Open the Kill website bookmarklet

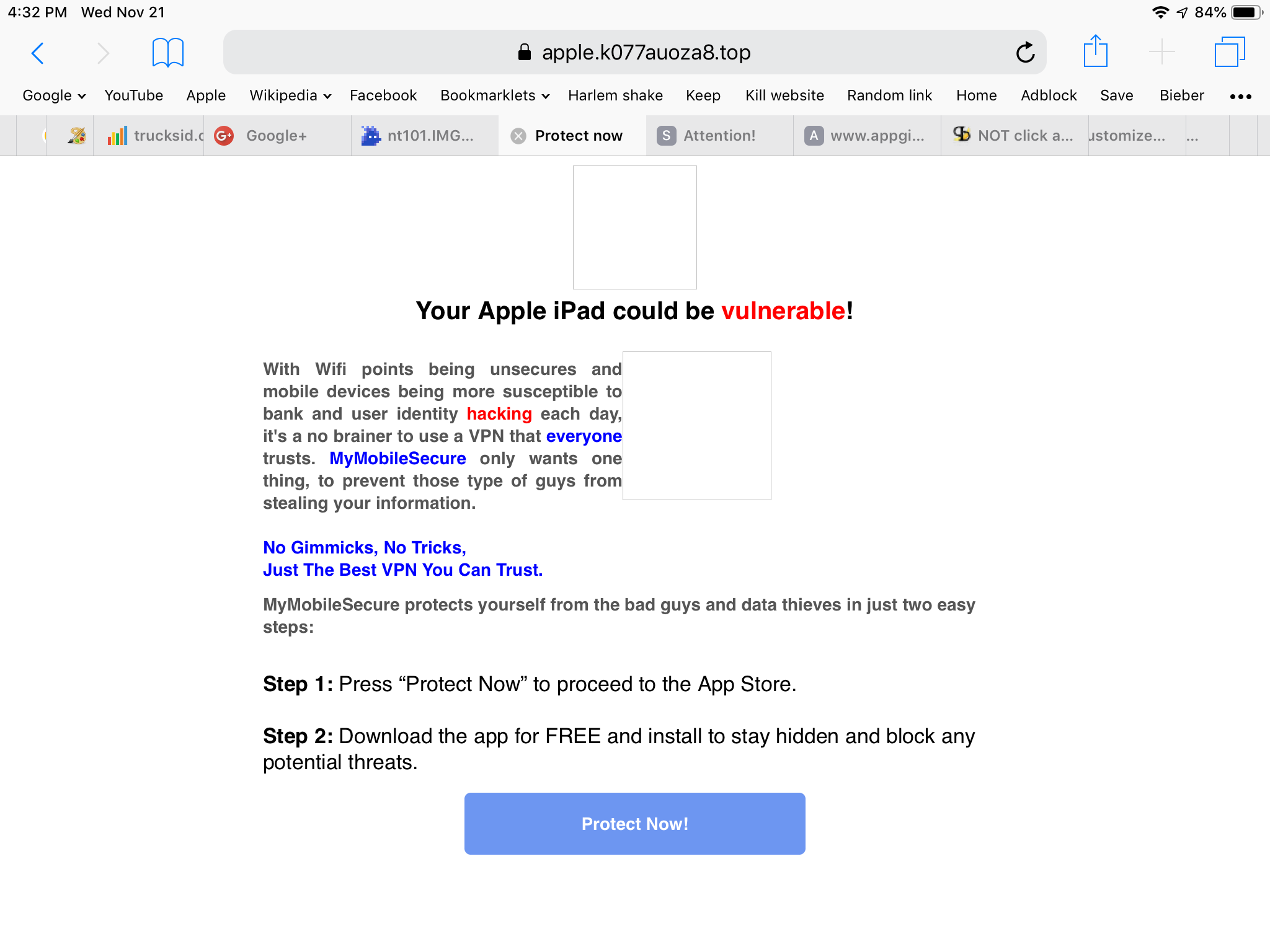784,95
